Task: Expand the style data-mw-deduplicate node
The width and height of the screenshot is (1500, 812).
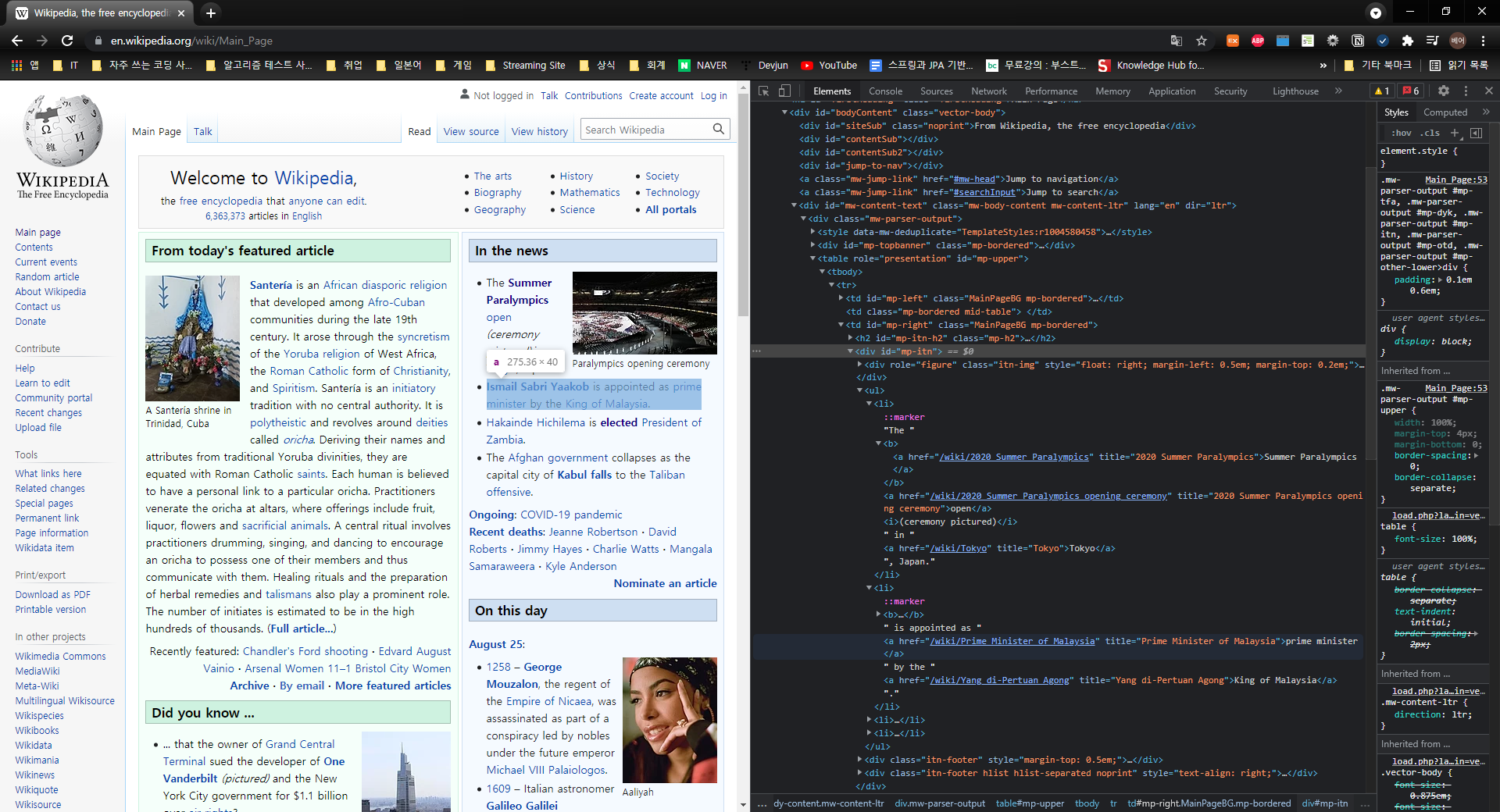Action: 813,232
